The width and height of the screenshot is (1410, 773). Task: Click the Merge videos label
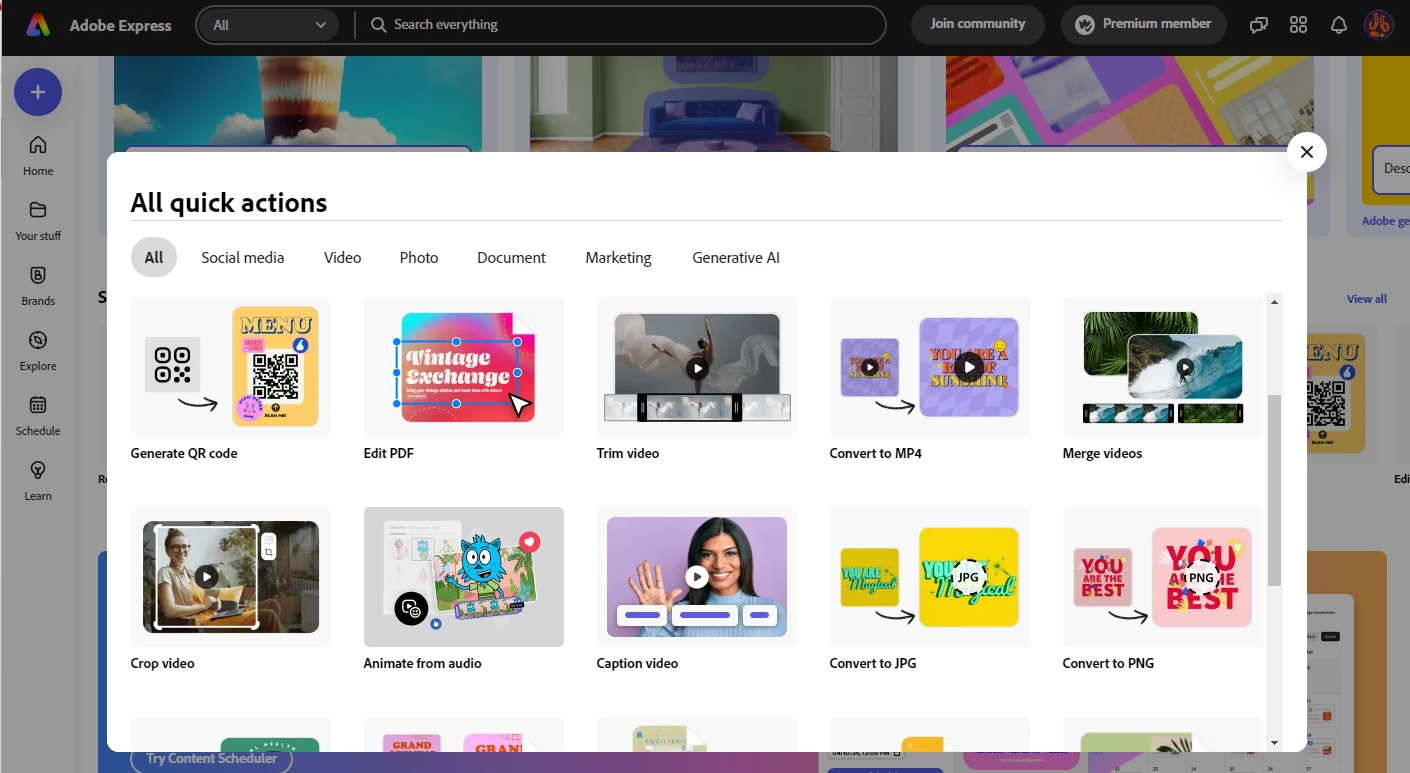[1102, 453]
